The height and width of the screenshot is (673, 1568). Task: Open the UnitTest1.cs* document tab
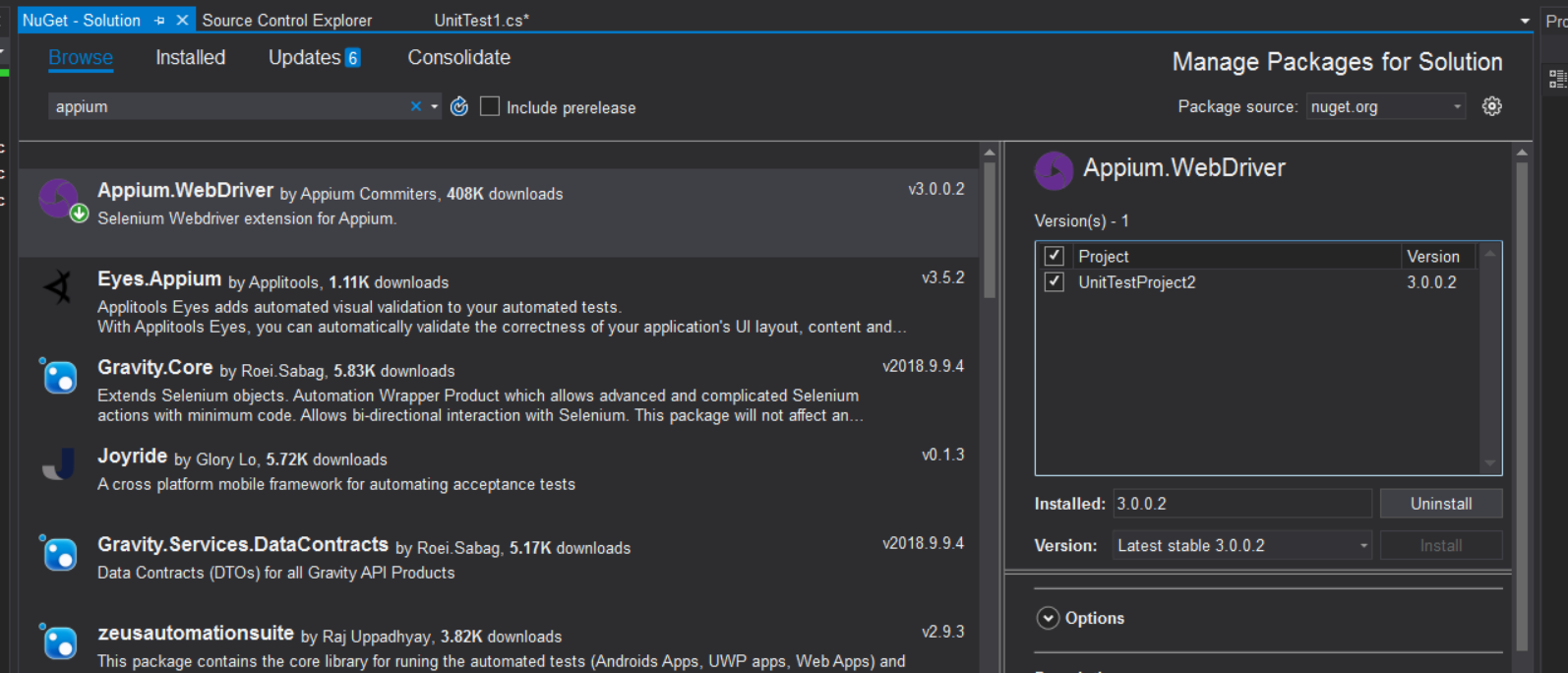[x=482, y=20]
